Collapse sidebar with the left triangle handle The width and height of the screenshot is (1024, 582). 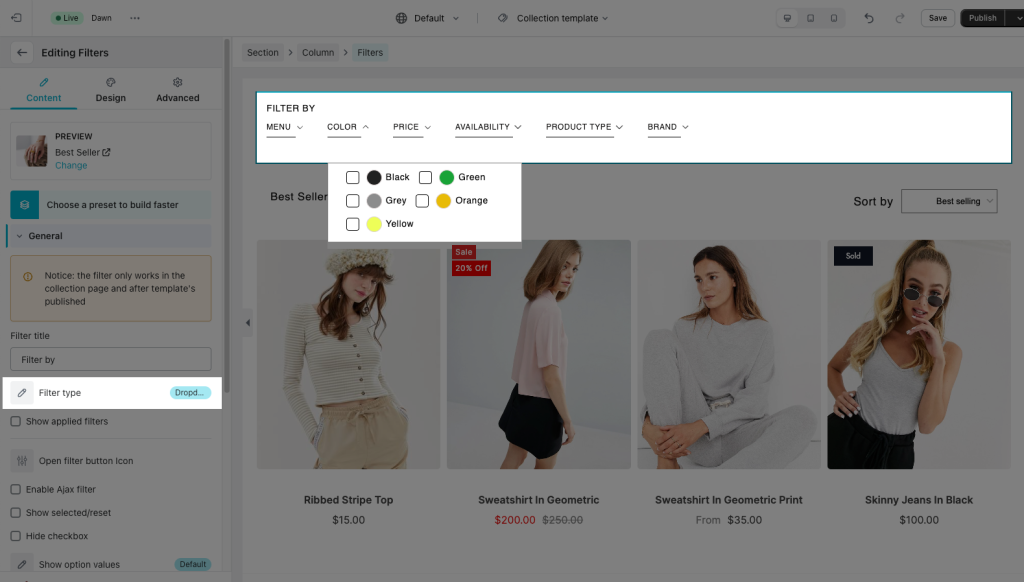(x=248, y=323)
